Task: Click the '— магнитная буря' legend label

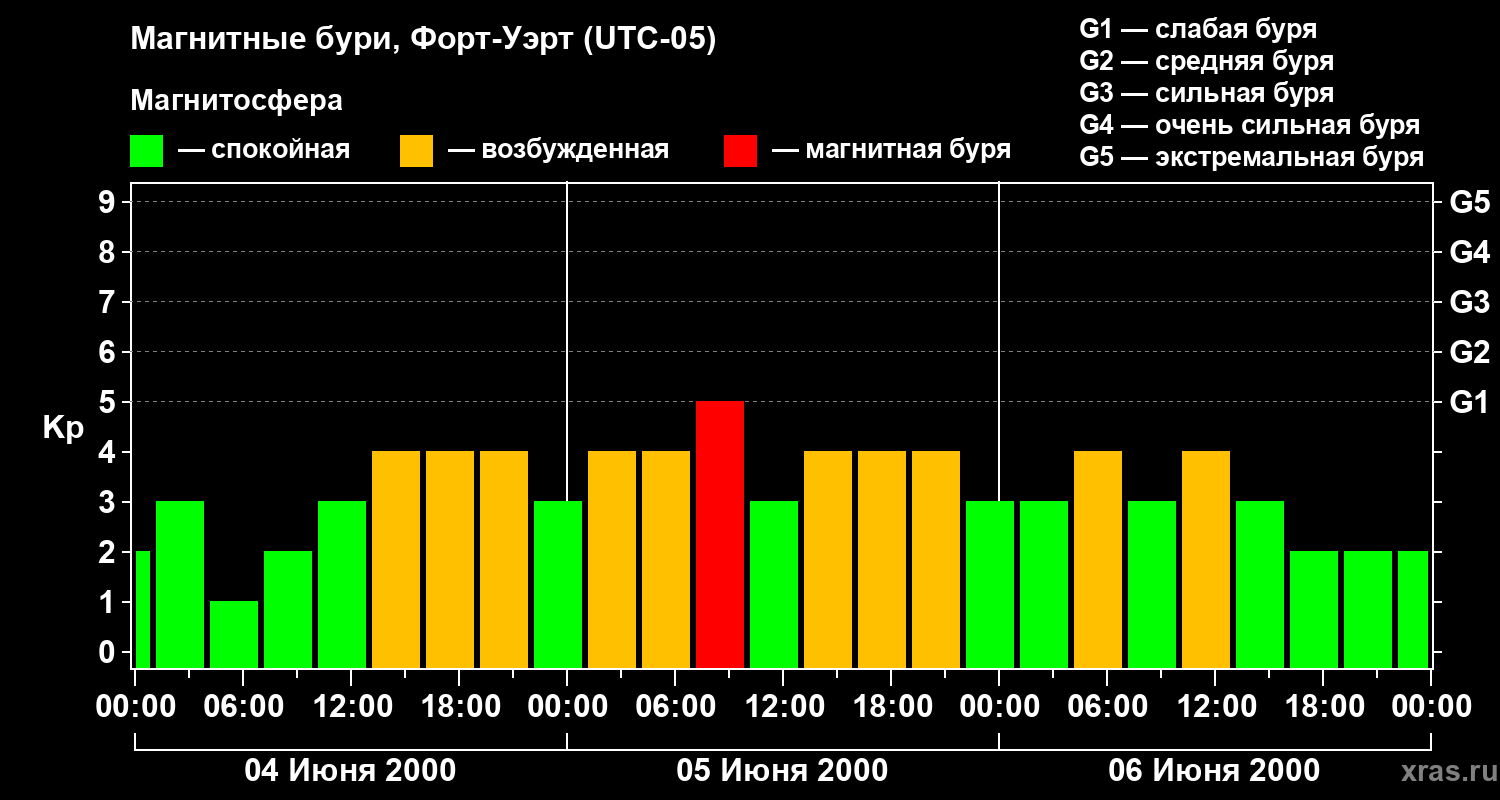Action: (x=891, y=151)
